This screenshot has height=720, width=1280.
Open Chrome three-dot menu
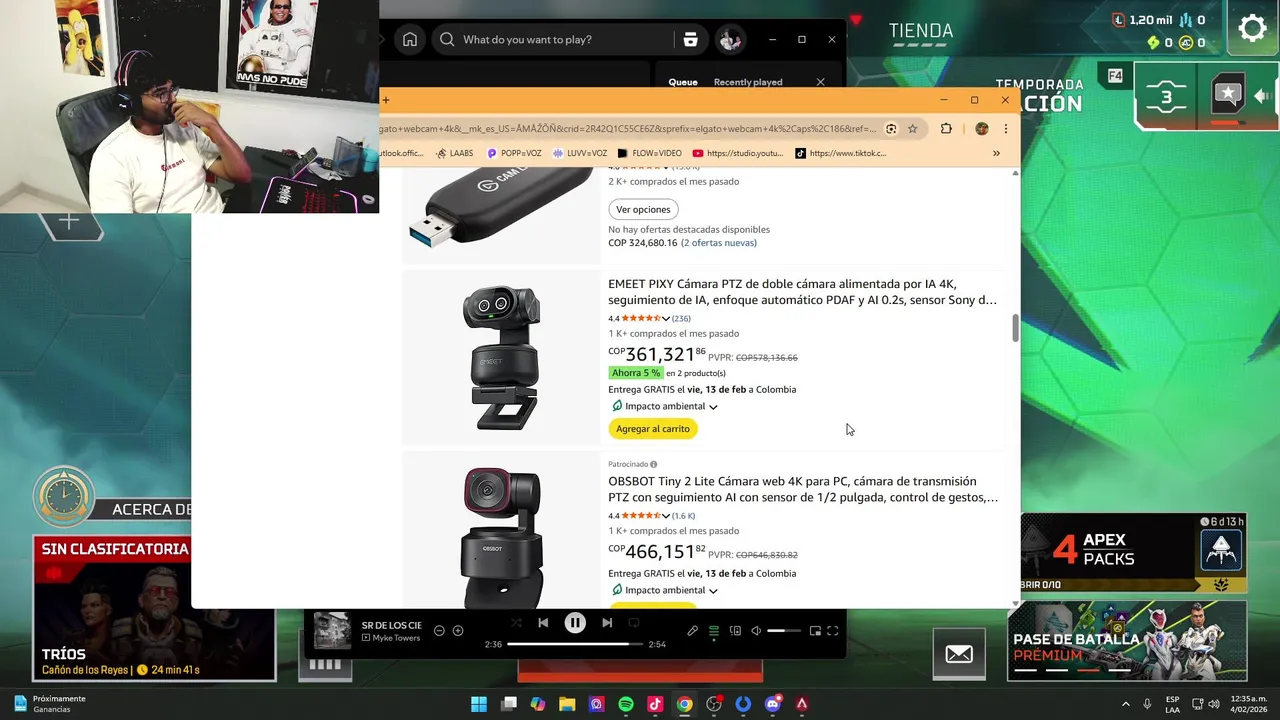point(1006,129)
